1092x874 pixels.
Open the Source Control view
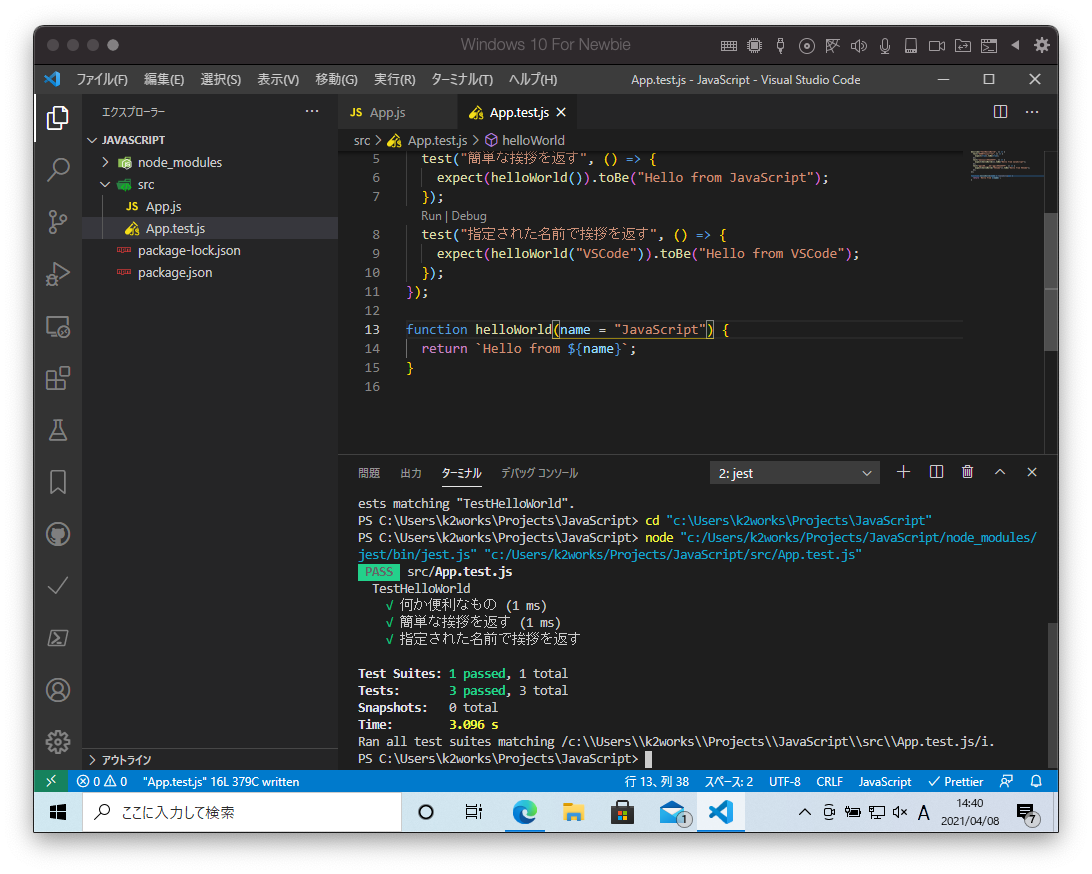[58, 221]
